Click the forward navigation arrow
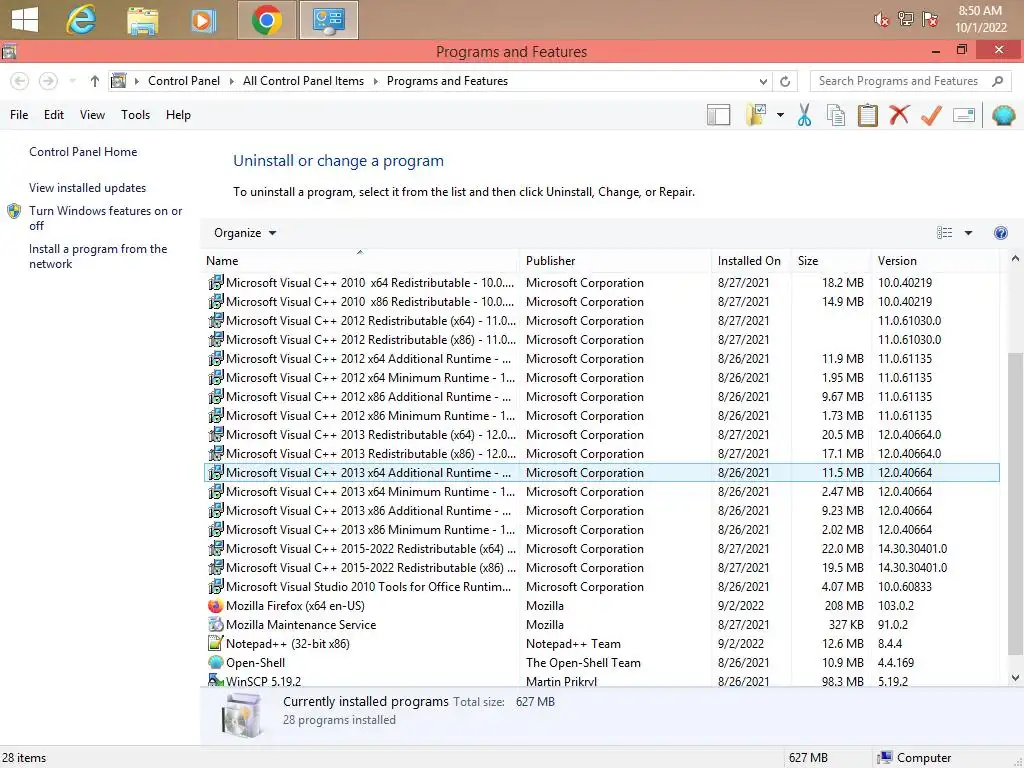 [48, 81]
